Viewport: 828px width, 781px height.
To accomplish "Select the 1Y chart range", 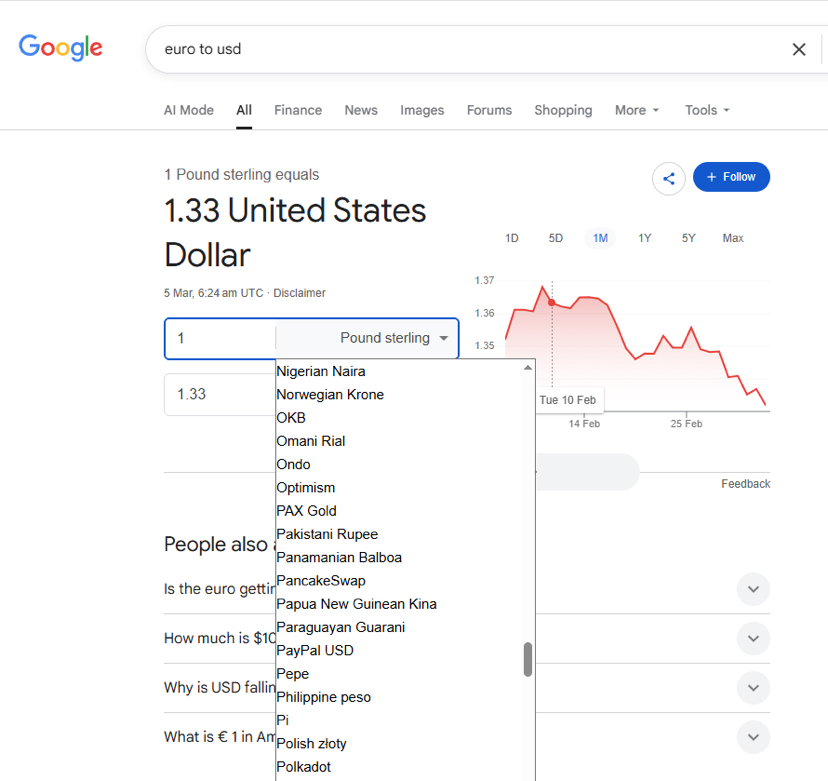I will [x=645, y=238].
